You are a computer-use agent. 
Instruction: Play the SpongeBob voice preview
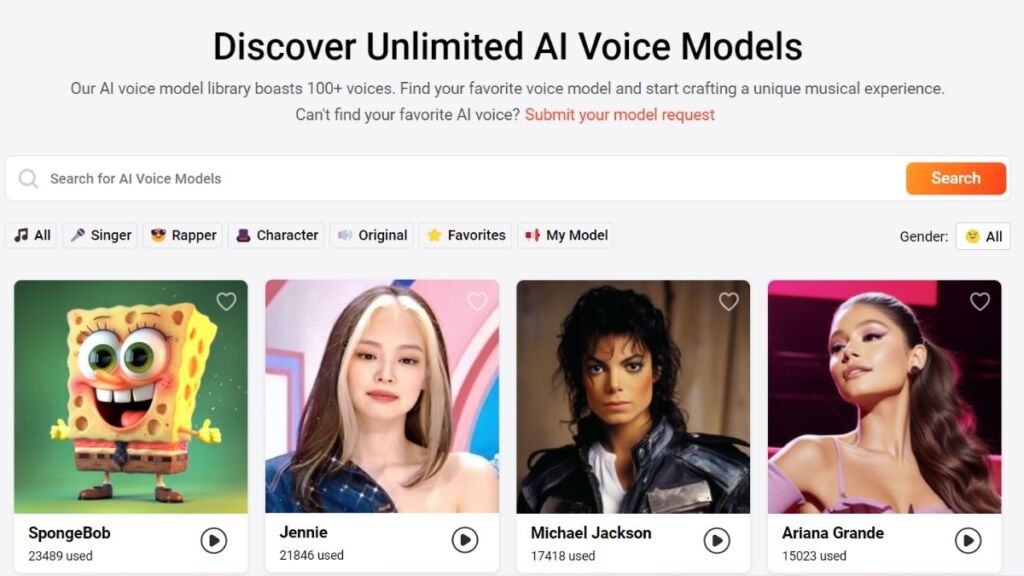pyautogui.click(x=213, y=541)
